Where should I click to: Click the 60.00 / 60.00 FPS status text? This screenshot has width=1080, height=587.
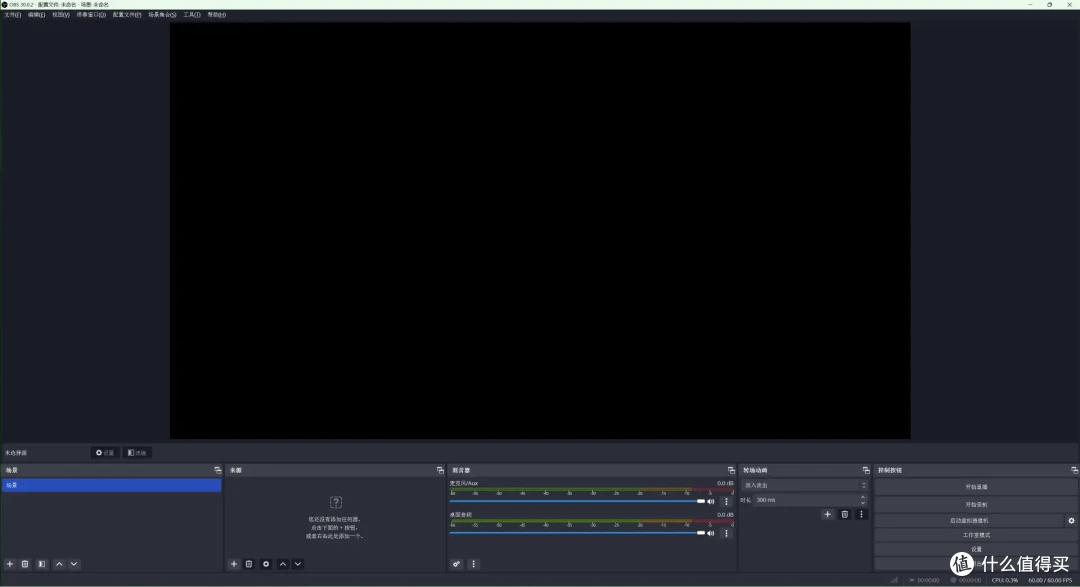(x=1050, y=580)
